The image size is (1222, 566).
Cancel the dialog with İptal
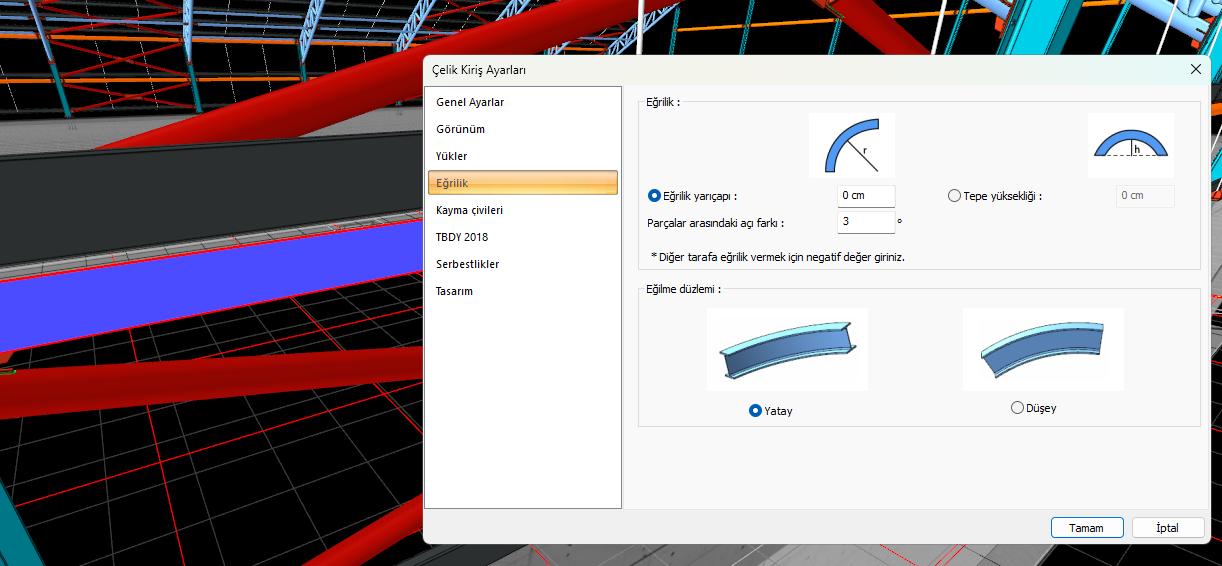point(1167,528)
